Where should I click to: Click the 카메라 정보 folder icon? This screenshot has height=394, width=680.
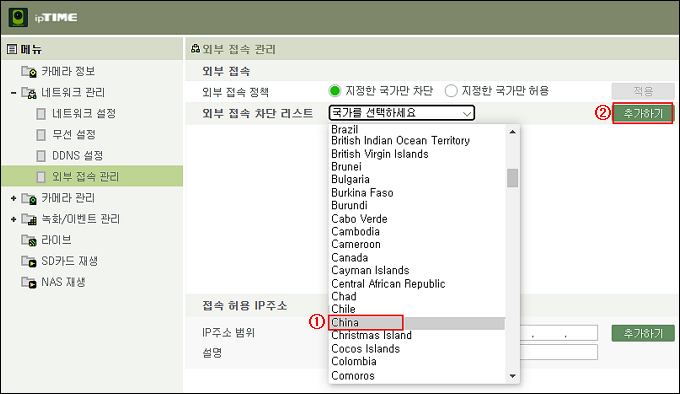29,72
